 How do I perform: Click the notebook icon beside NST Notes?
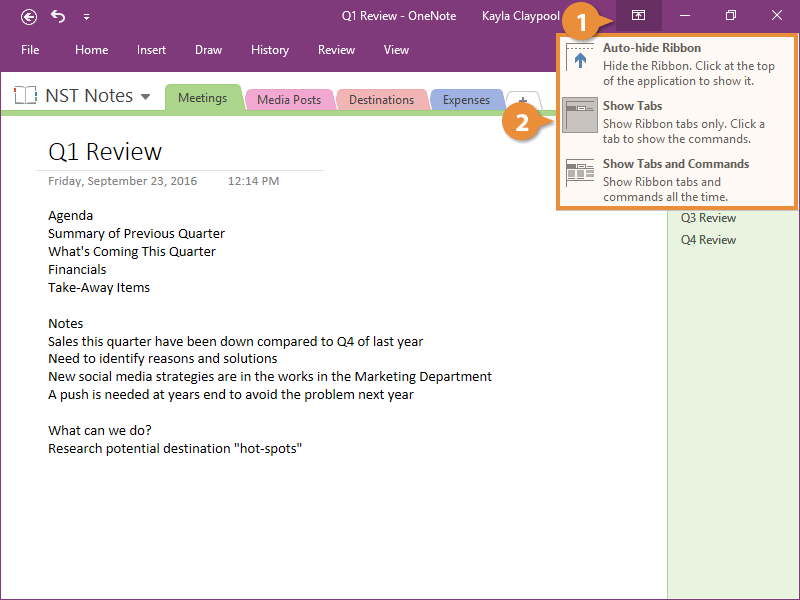25,96
